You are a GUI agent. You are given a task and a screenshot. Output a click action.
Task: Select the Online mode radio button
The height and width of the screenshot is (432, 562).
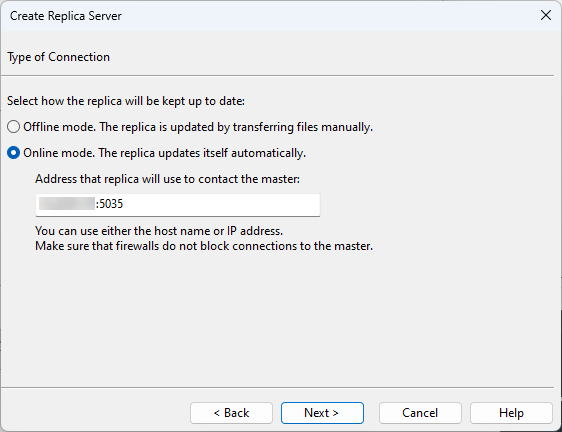click(14, 153)
